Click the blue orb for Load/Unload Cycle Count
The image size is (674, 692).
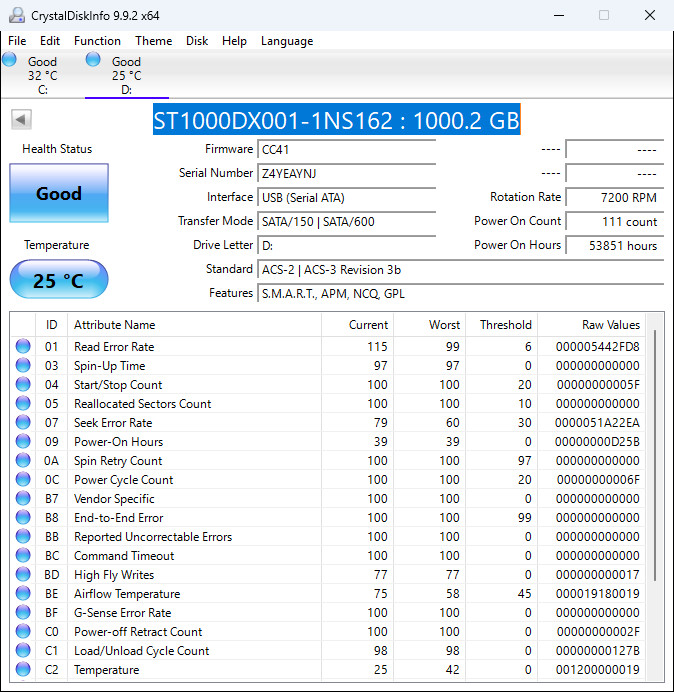point(23,650)
